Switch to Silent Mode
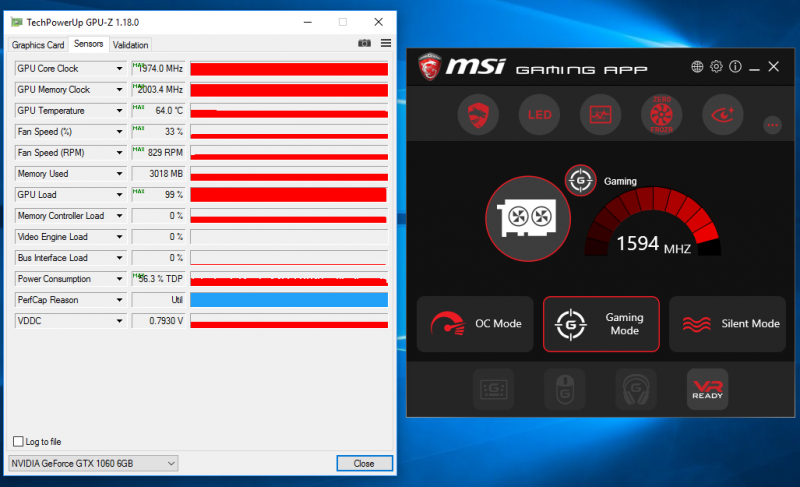The image size is (800, 487). point(727,324)
